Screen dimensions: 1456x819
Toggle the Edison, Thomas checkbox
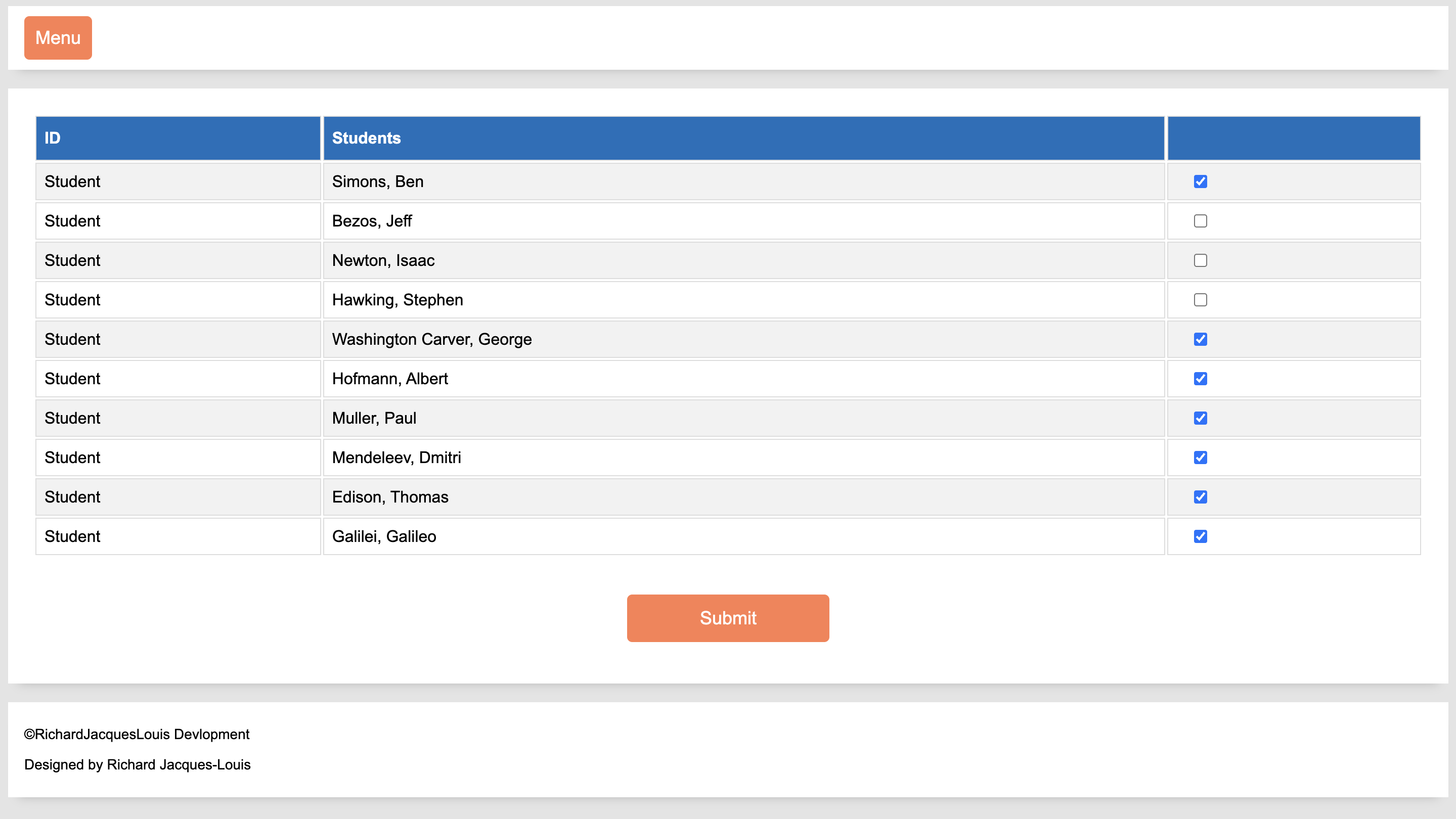[1200, 497]
